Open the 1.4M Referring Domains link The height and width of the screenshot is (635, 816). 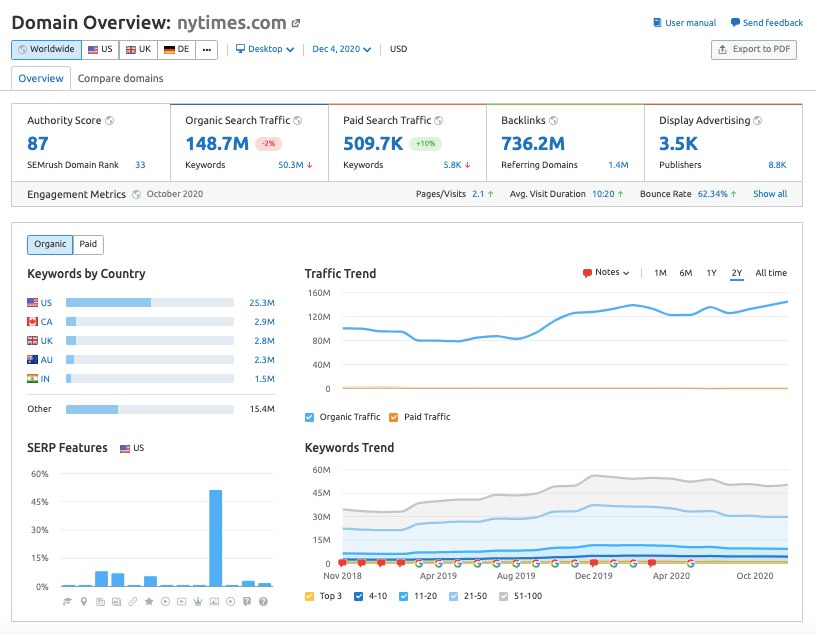coord(618,165)
